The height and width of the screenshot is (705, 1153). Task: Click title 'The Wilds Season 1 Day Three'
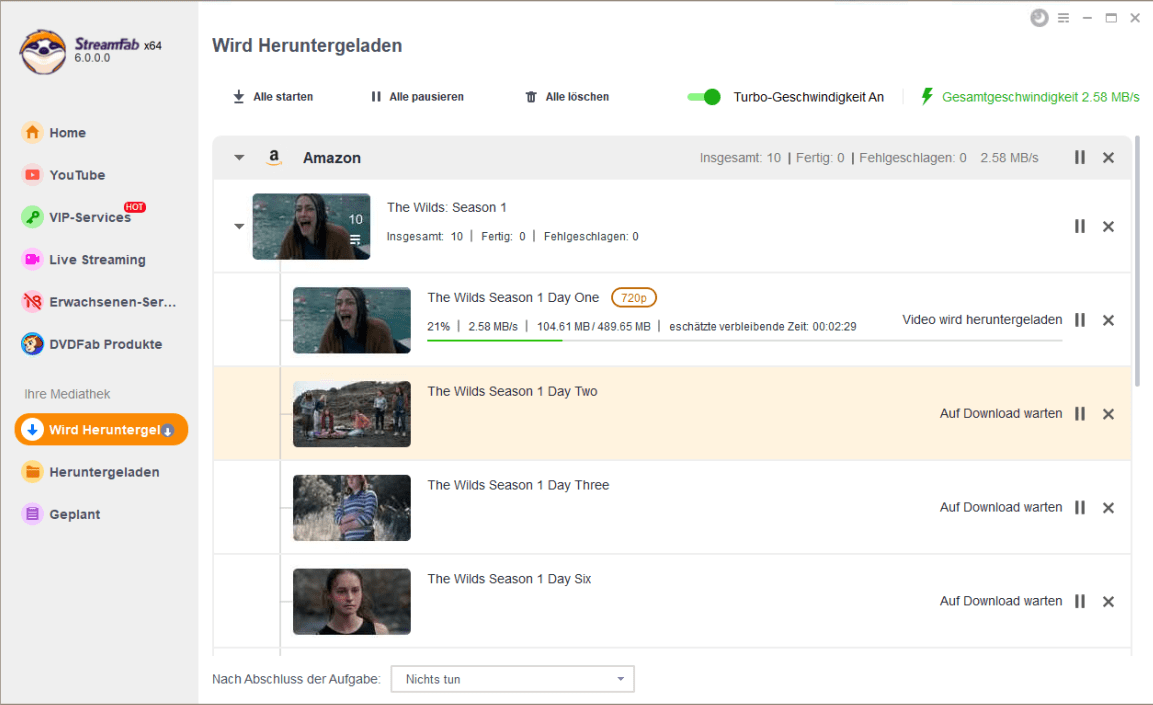click(518, 485)
